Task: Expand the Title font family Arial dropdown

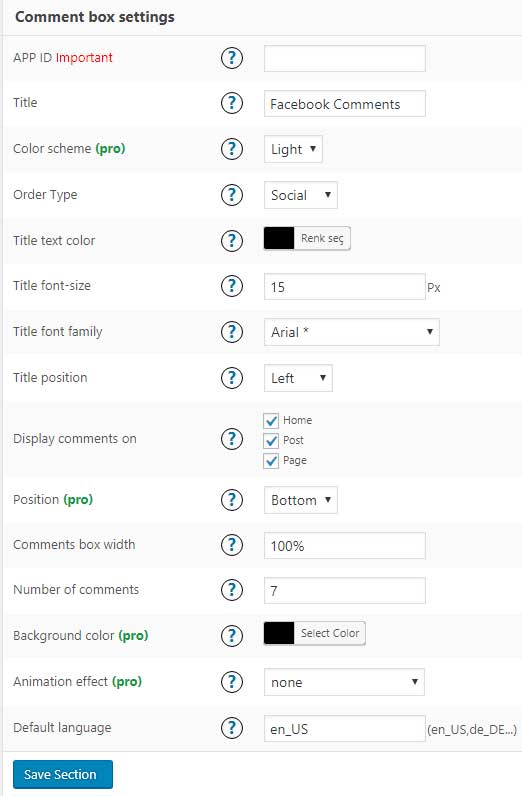Action: point(351,332)
